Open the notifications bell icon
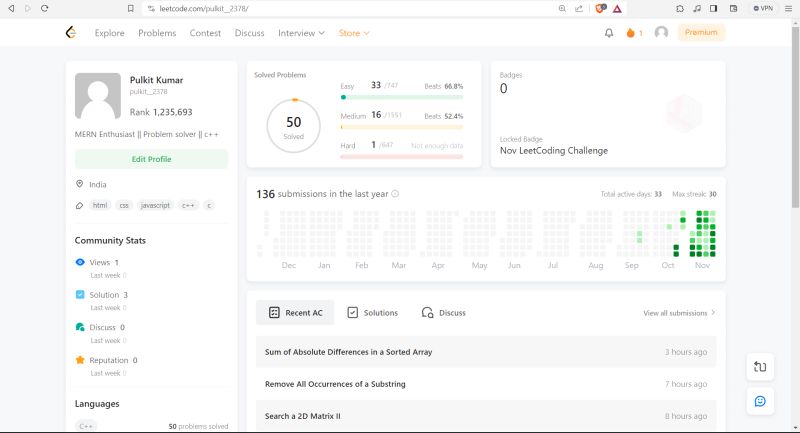800x433 pixels. coord(609,33)
